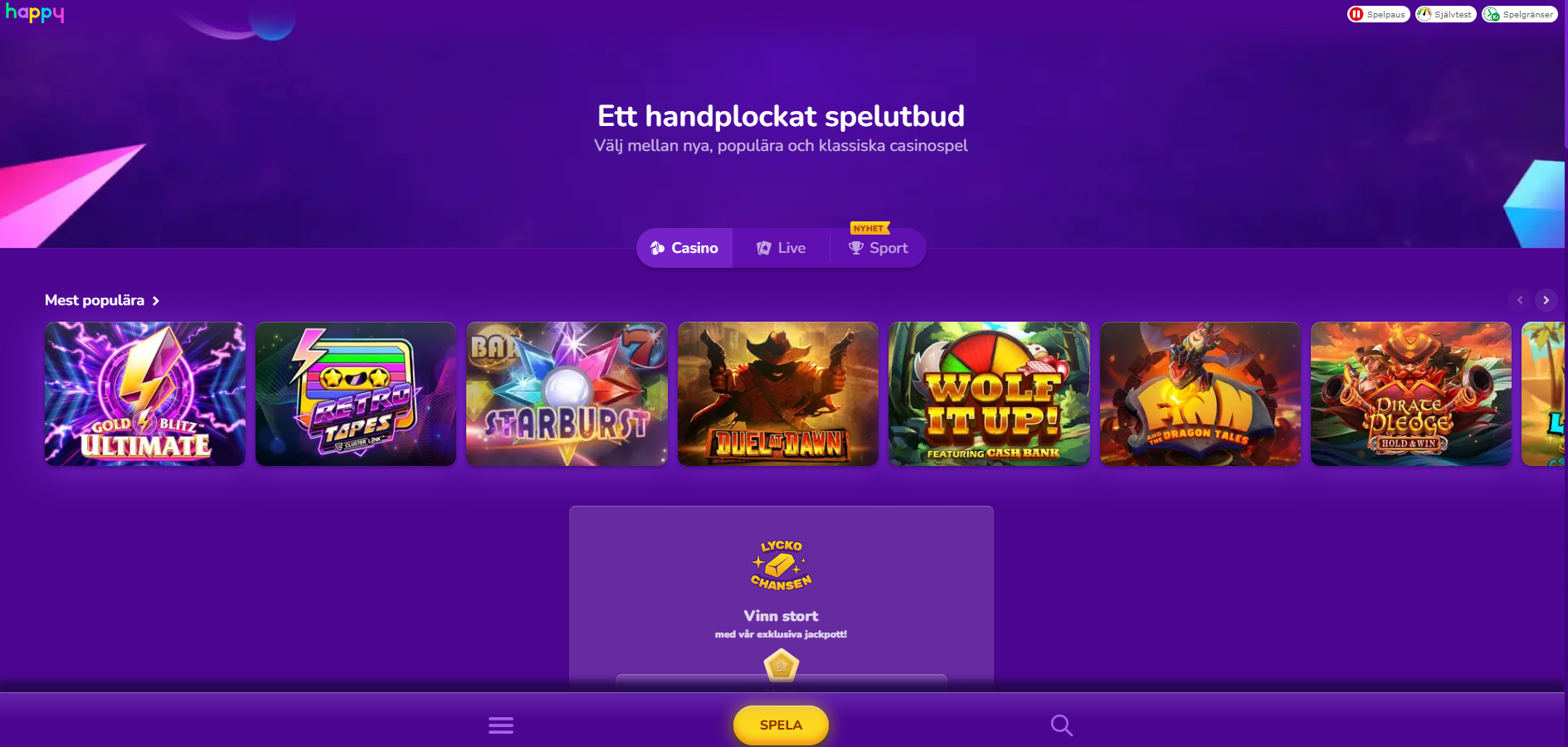Open the hamburger menu icon
This screenshot has height=747, width=1568.
coord(501,725)
